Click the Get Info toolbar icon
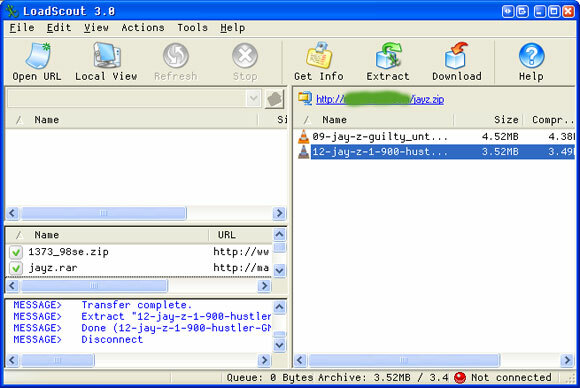 pyautogui.click(x=318, y=62)
